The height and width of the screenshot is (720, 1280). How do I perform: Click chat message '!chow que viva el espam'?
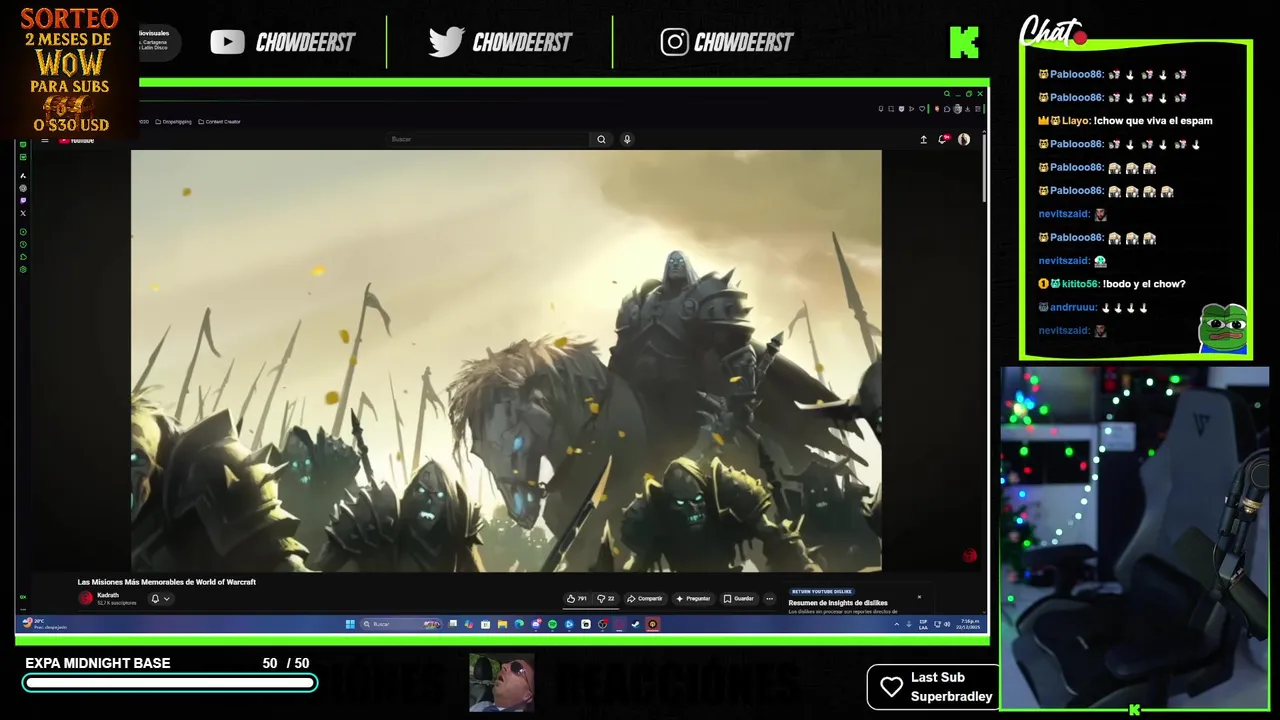(1153, 121)
